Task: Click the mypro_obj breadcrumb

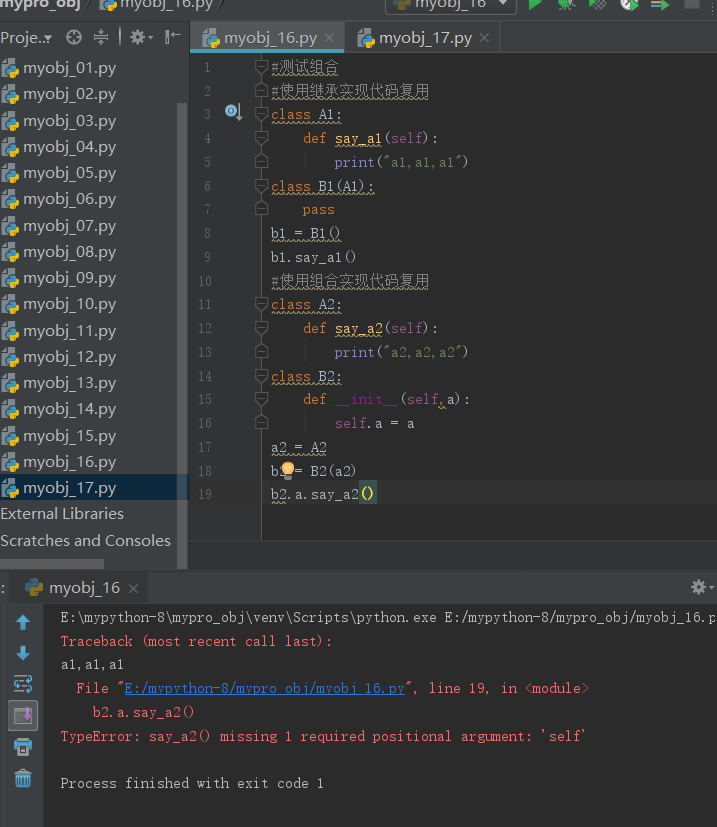Action: pyautogui.click(x=40, y=5)
